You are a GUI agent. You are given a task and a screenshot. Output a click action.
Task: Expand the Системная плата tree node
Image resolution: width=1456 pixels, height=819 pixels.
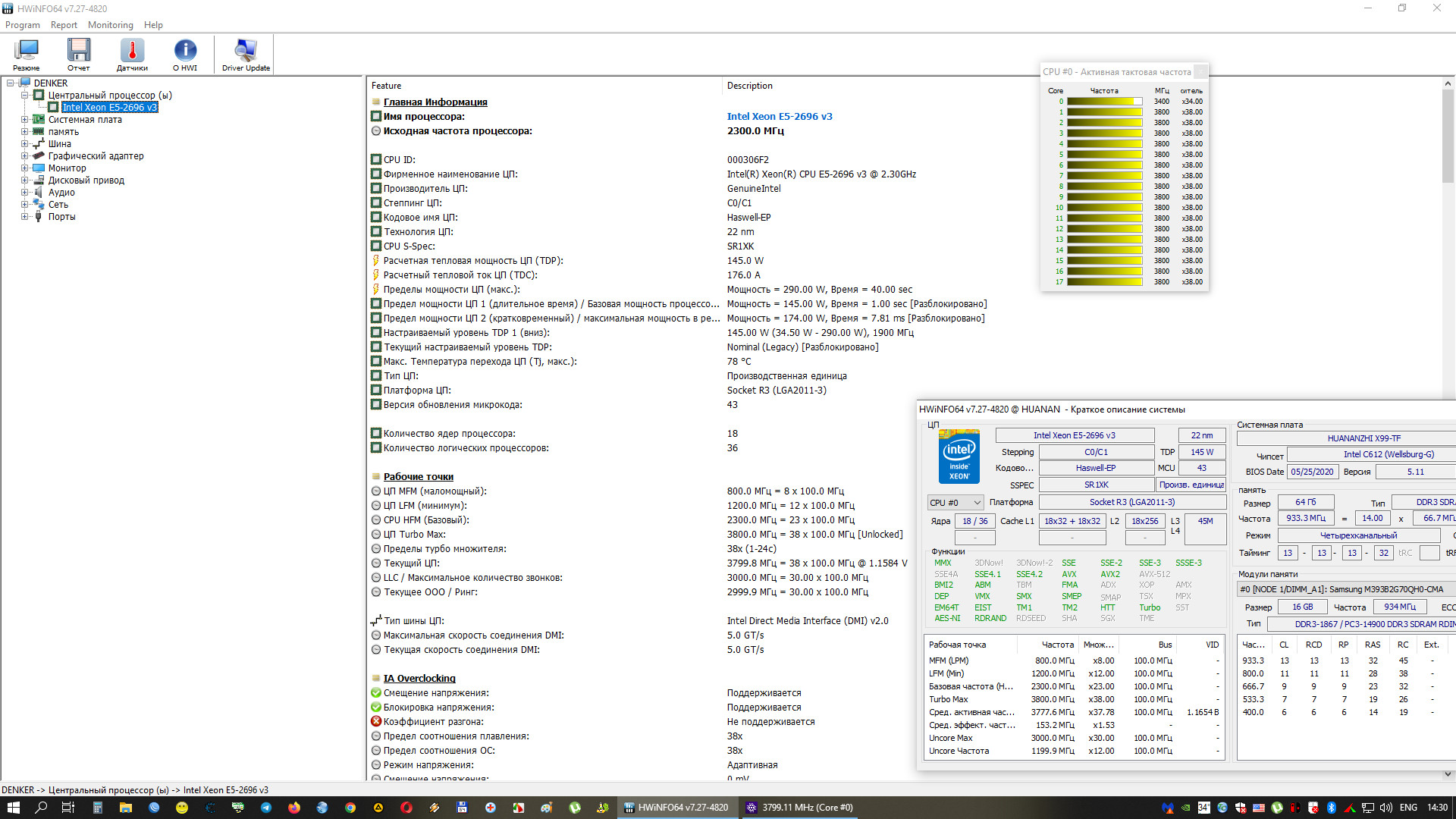[24, 120]
